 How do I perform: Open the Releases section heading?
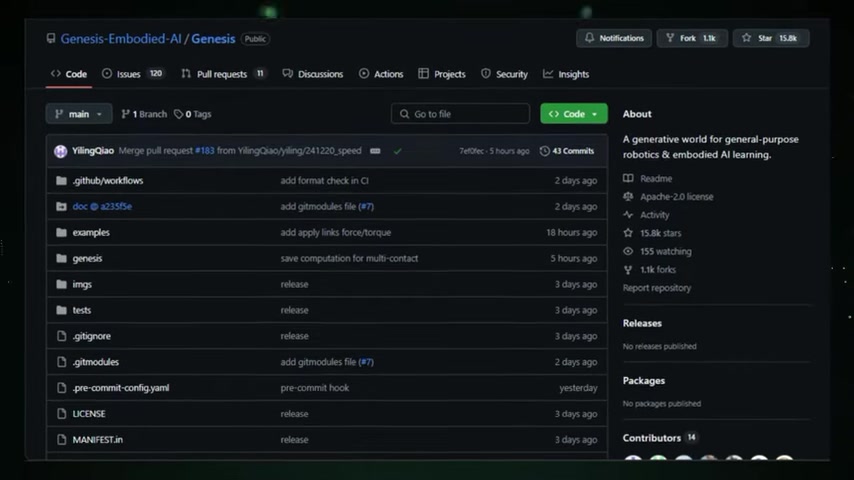click(x=642, y=323)
